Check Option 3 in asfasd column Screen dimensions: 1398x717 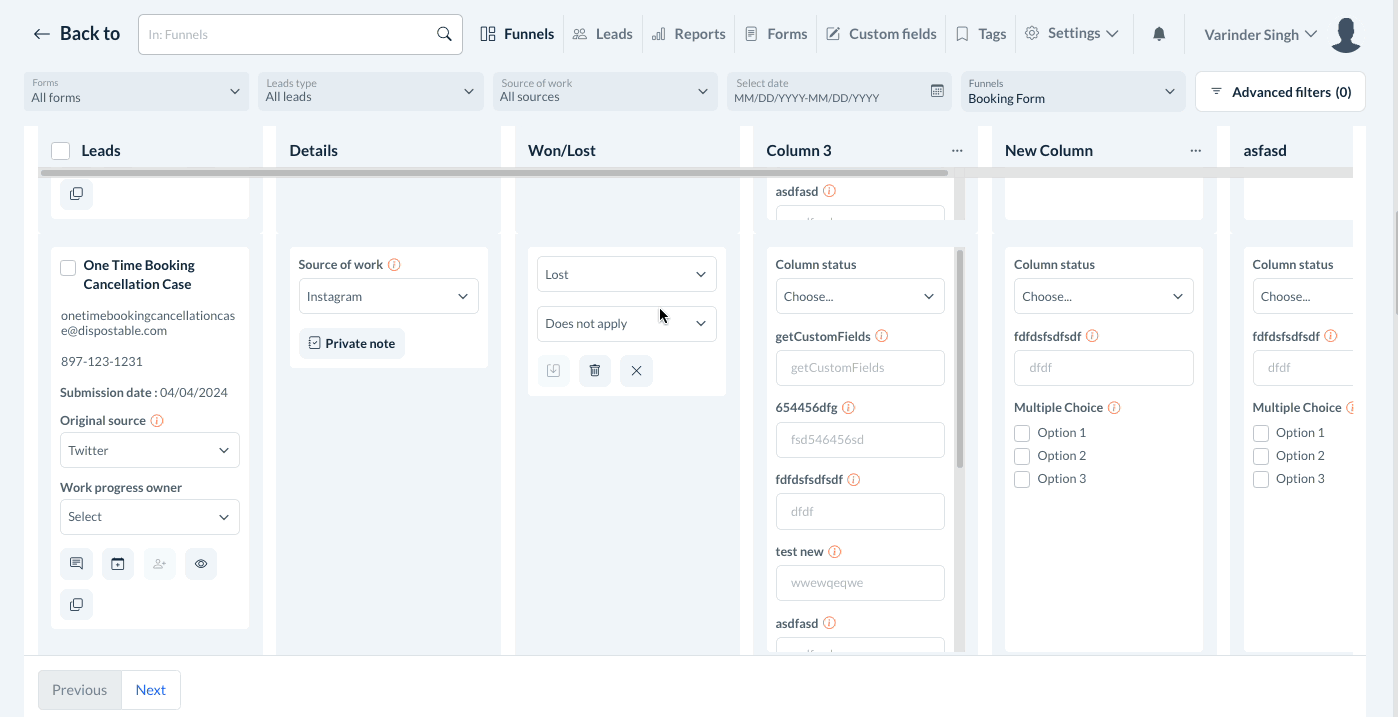coord(1261,479)
